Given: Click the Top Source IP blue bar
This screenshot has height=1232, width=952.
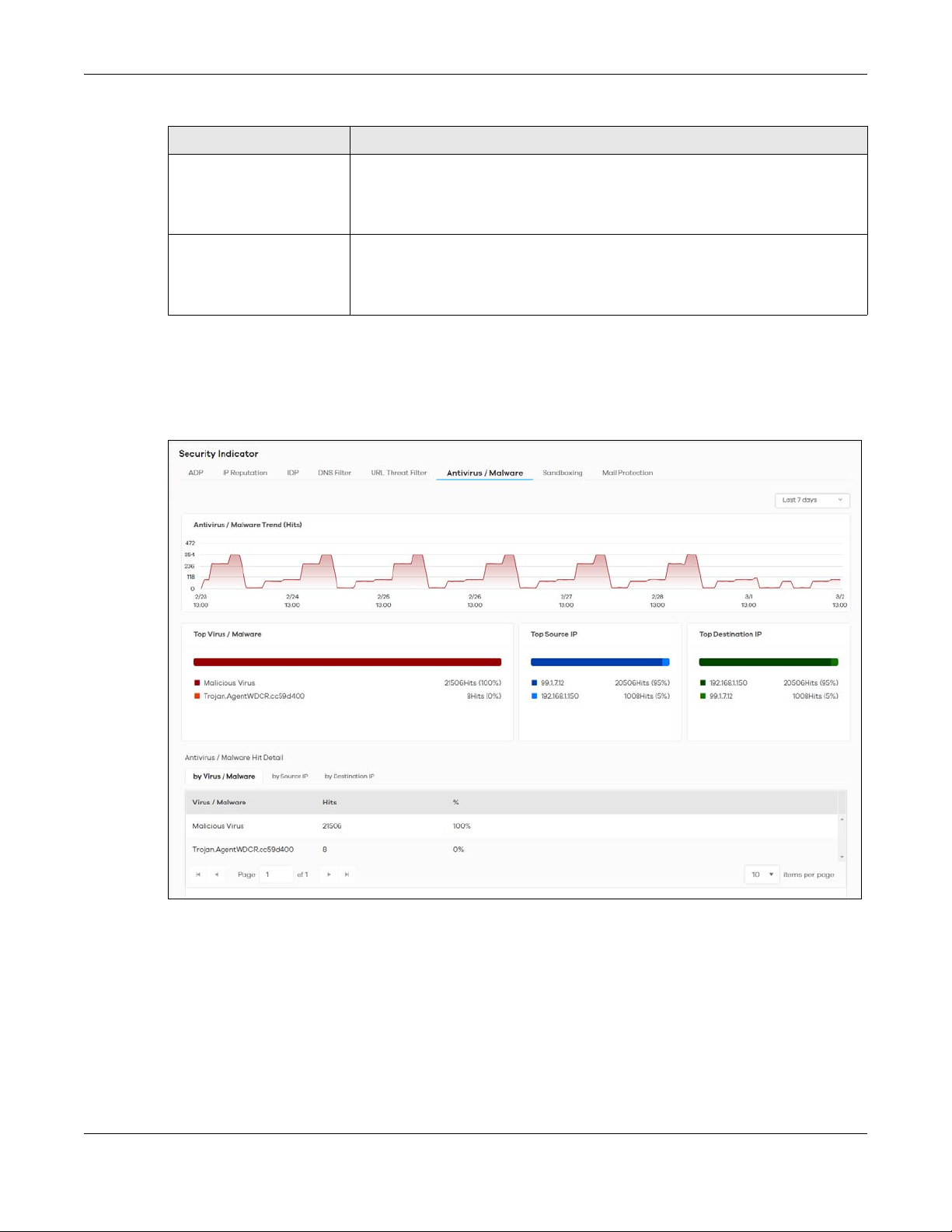Looking at the screenshot, I should [600, 662].
